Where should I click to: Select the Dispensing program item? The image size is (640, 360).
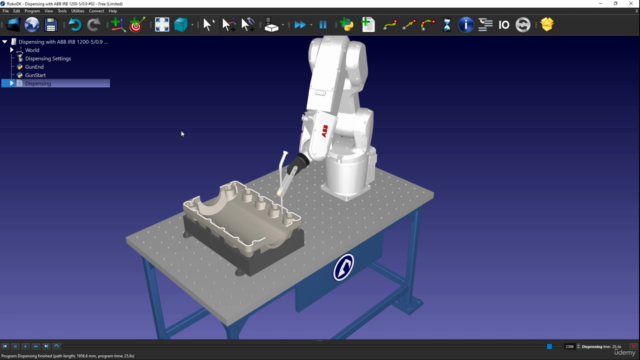pos(38,83)
